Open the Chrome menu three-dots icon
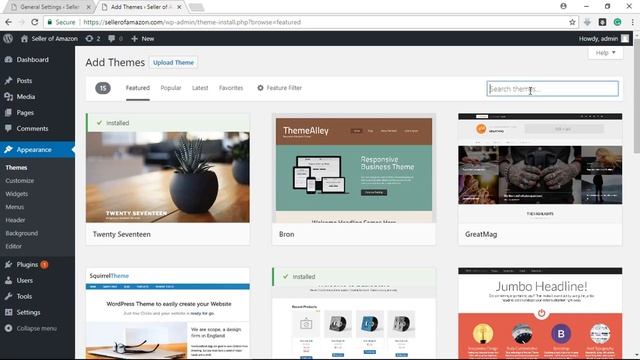 point(633,22)
